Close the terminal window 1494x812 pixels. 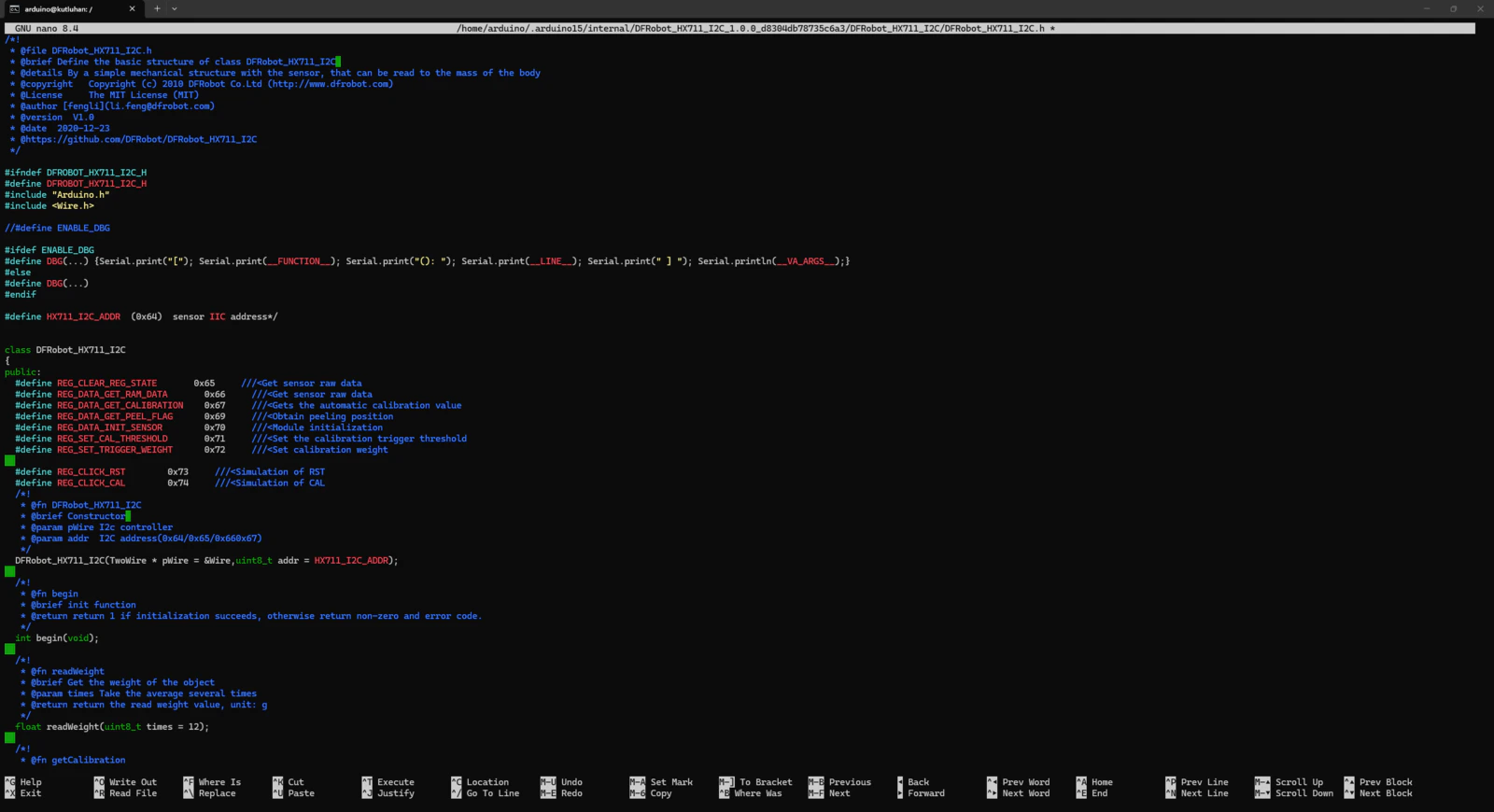[1480, 8]
